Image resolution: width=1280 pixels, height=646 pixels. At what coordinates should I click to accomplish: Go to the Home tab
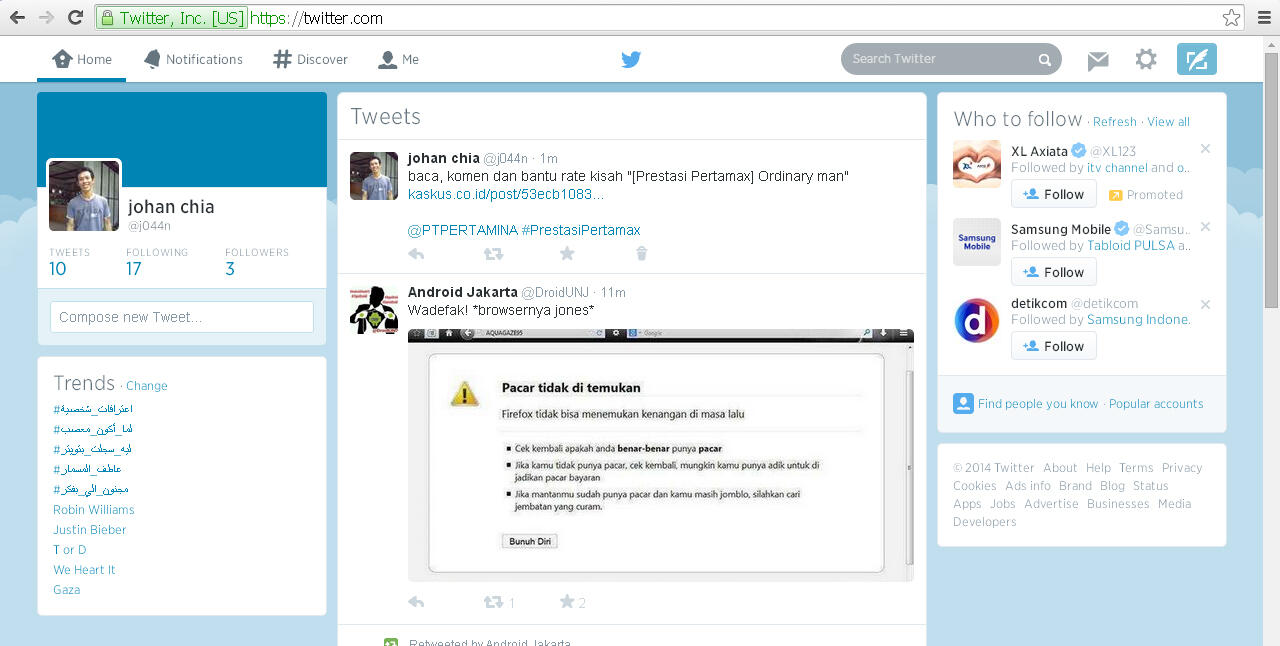[82, 59]
